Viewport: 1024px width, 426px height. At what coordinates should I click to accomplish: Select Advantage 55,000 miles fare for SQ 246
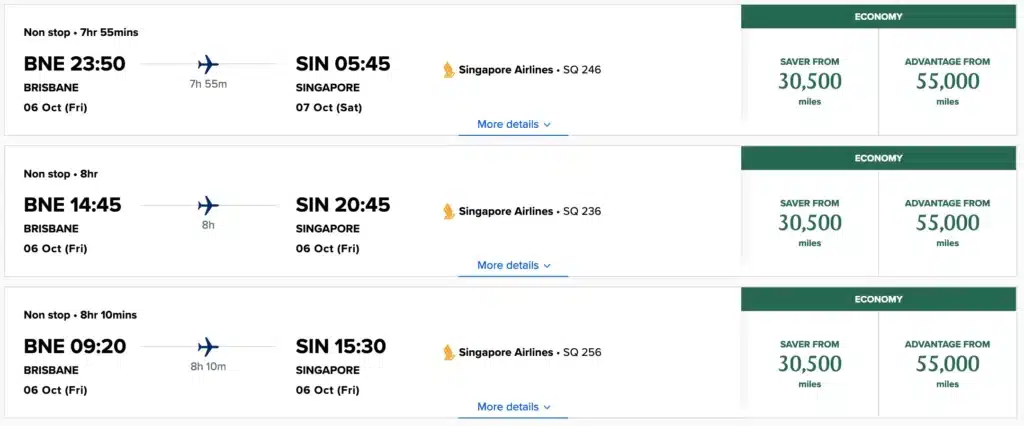pyautogui.click(x=947, y=81)
